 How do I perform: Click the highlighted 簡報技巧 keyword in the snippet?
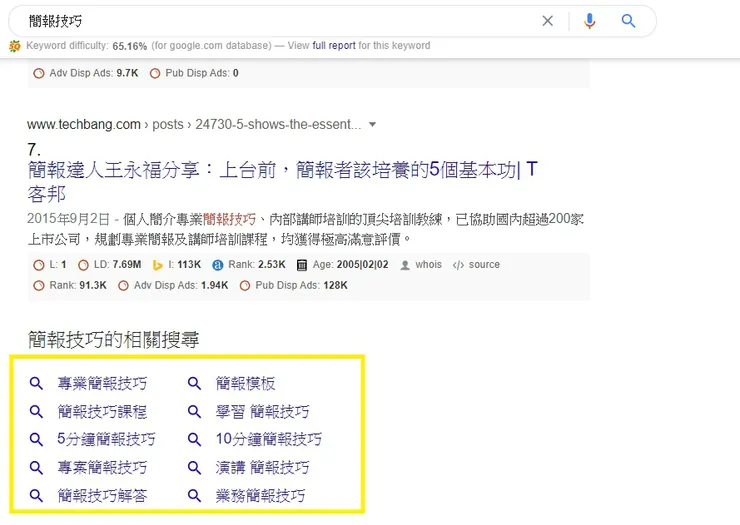tap(229, 219)
